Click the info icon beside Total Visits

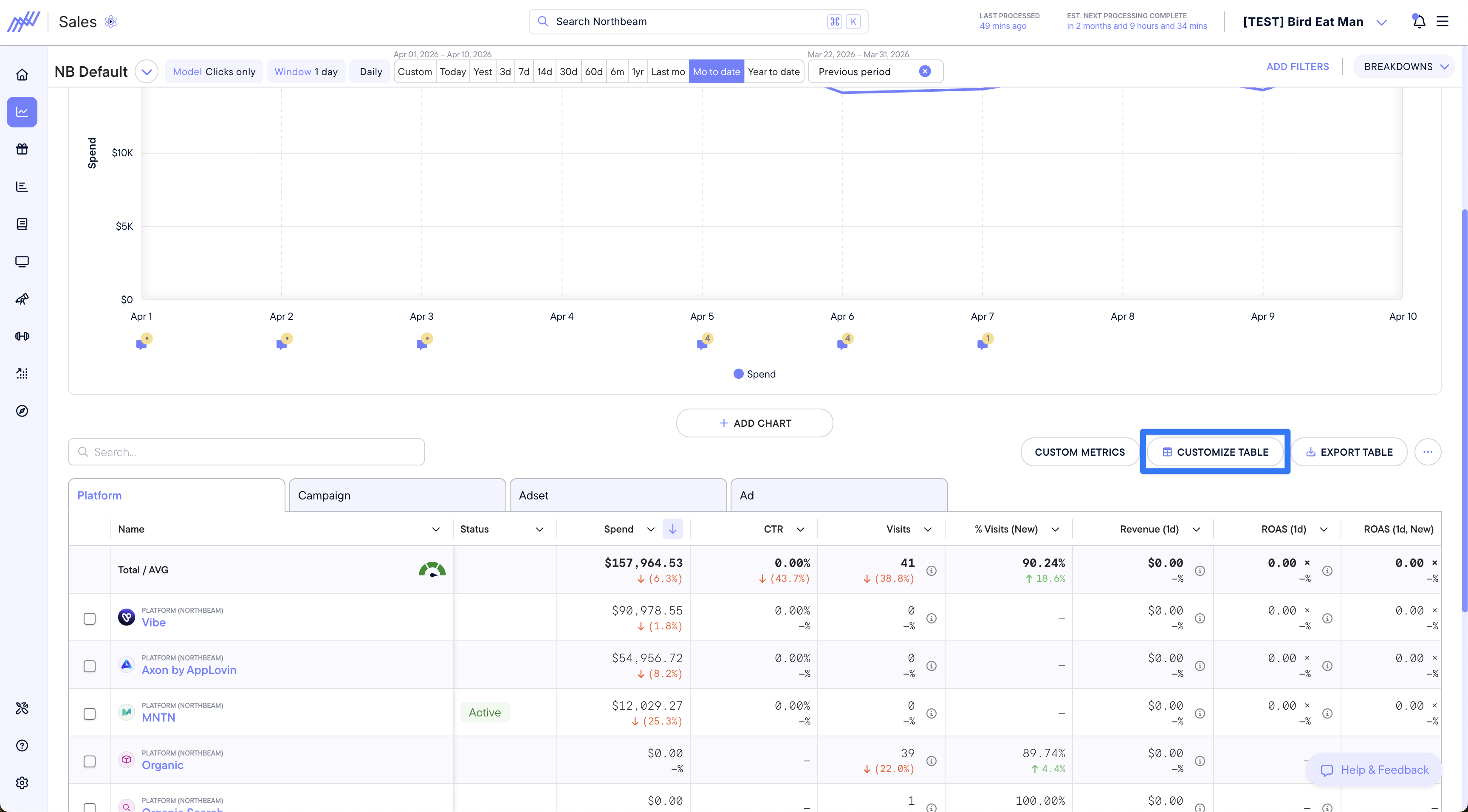931,570
